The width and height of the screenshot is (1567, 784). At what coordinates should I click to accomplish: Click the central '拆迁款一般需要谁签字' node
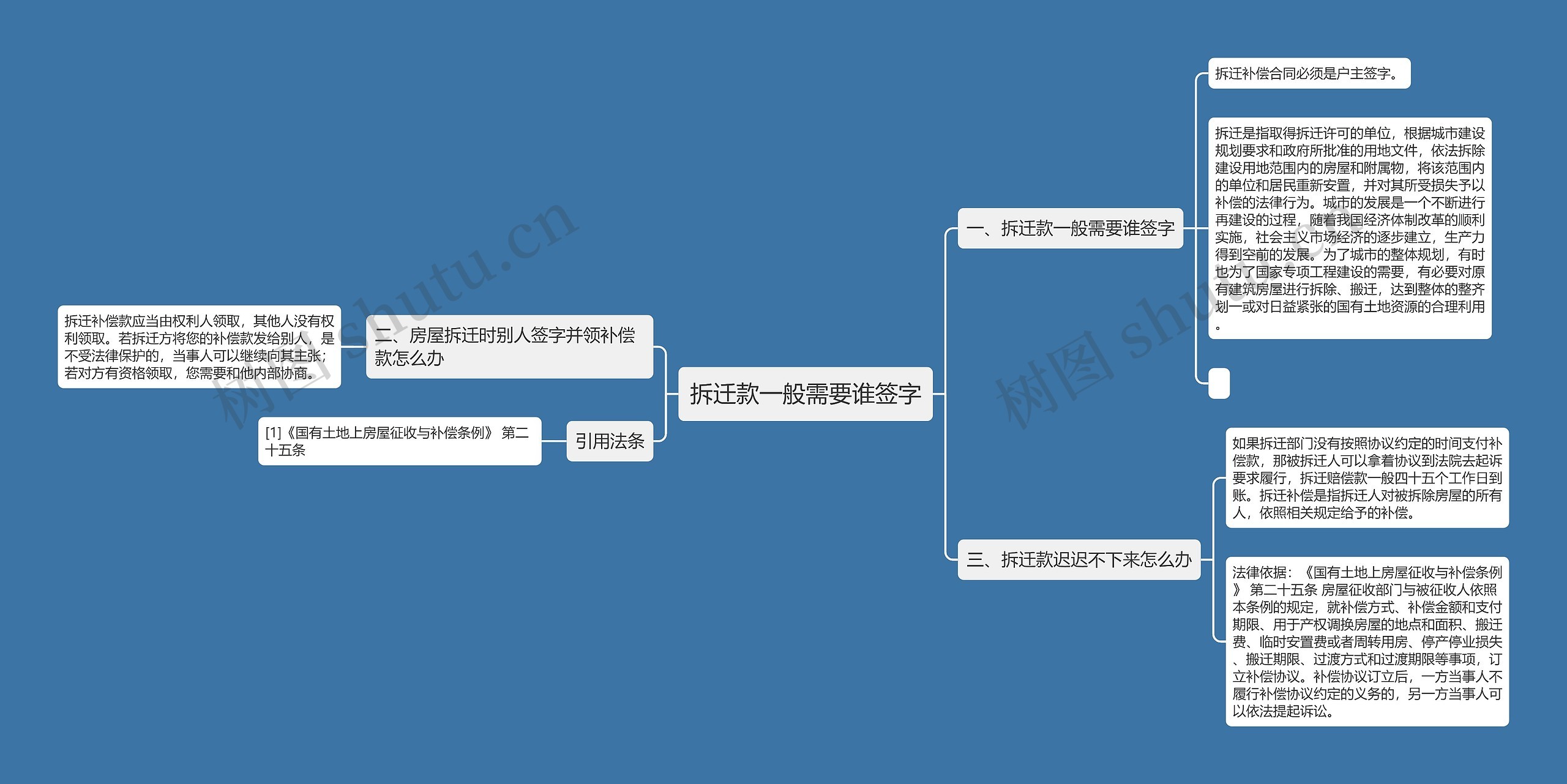click(783, 392)
